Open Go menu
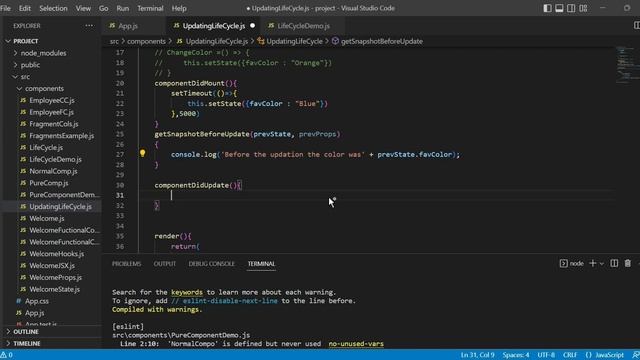Image resolution: width=640 pixels, height=360 pixels. [104, 8]
